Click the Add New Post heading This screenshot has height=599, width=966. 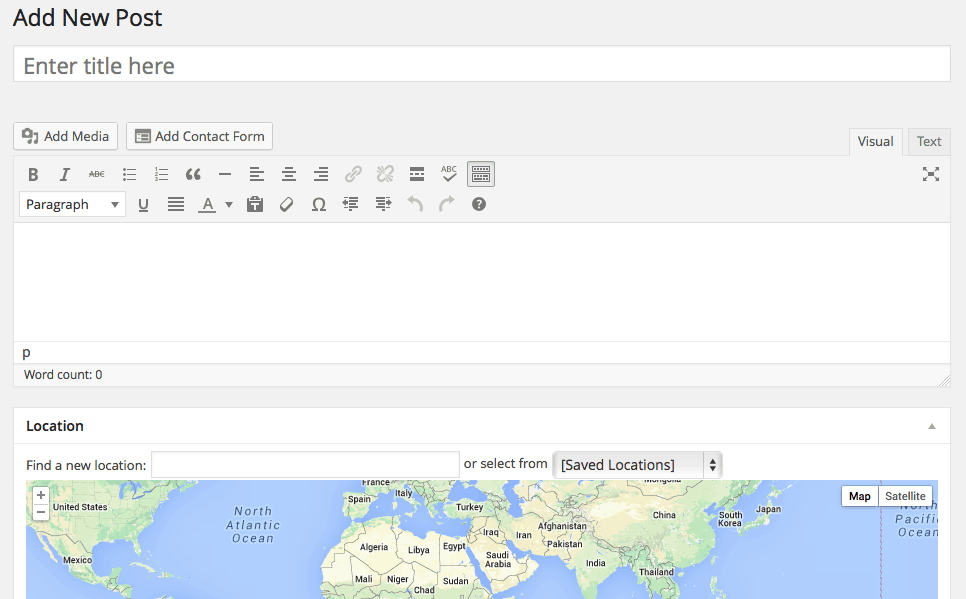click(87, 17)
